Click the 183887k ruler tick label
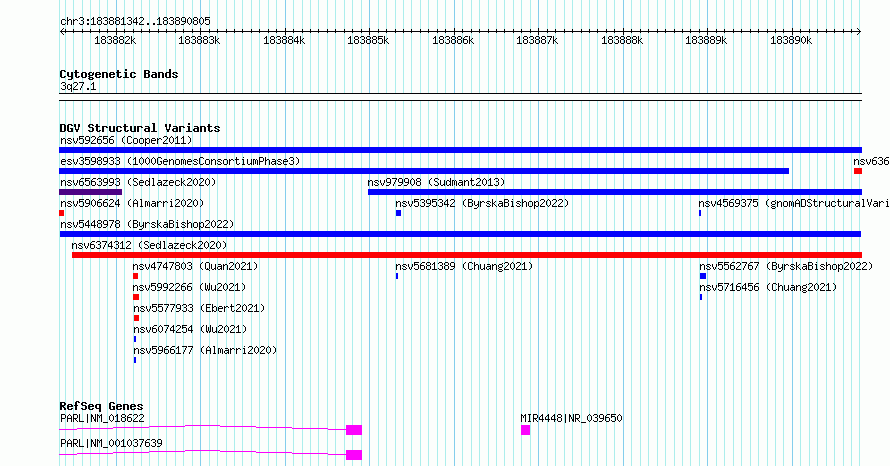Viewport: 890px width, 466px height. coord(537,41)
